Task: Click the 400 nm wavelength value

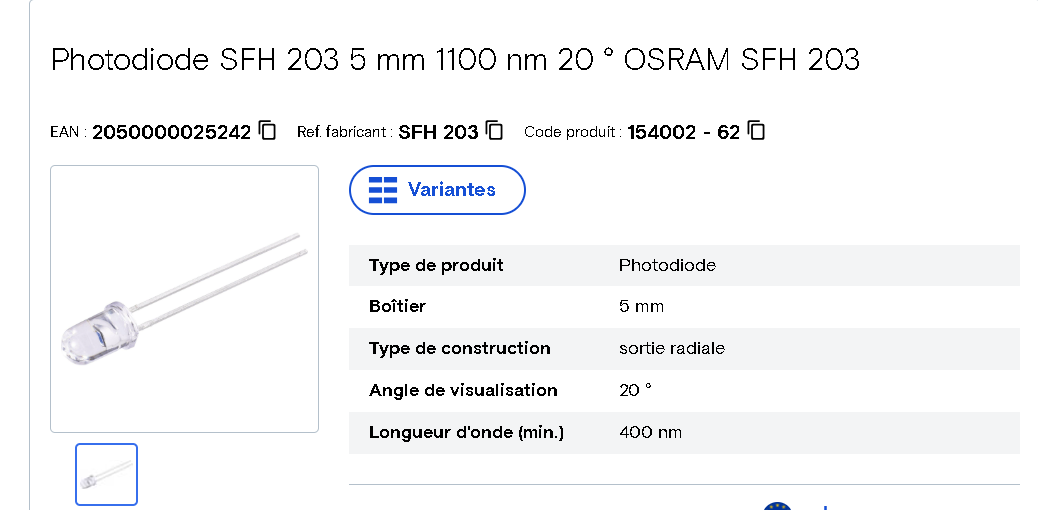Action: click(x=651, y=432)
